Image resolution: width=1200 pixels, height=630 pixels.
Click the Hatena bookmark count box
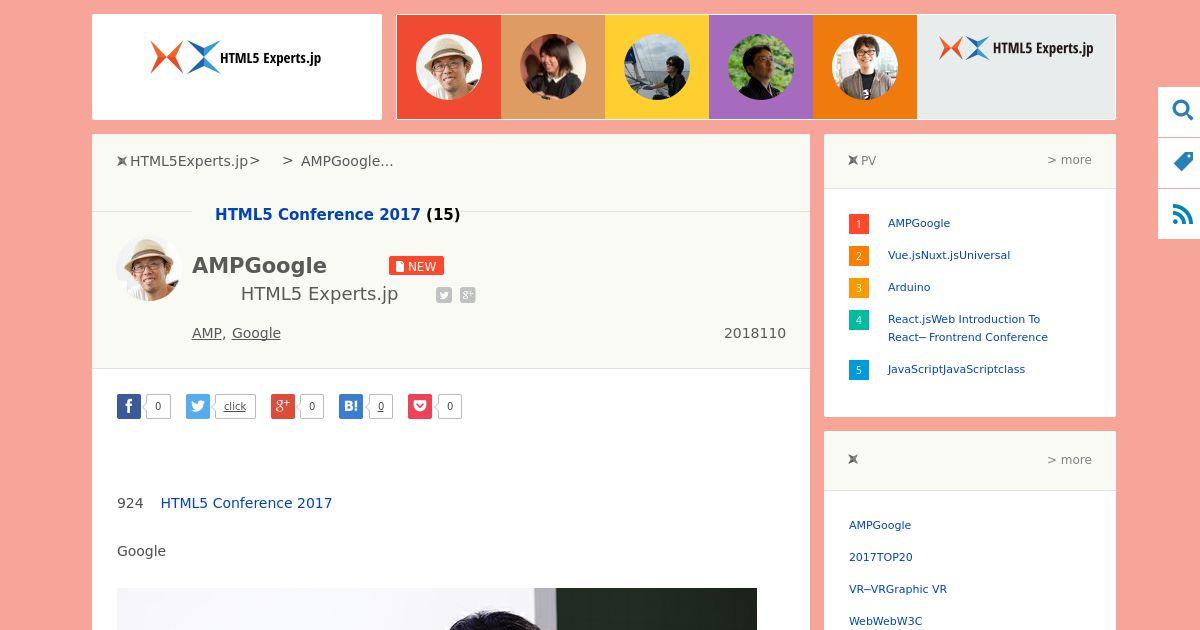(380, 406)
